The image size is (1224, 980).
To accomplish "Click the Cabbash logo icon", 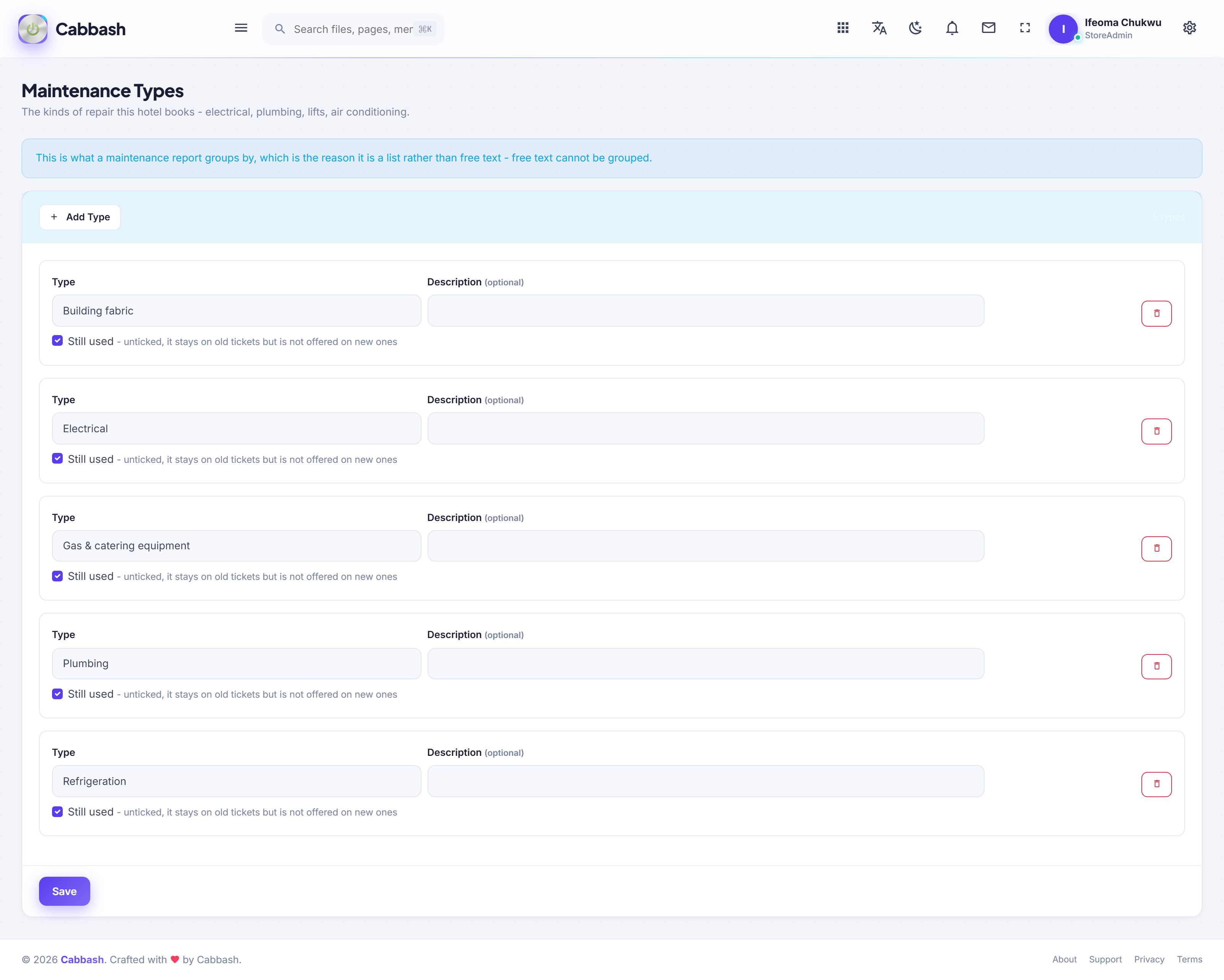I will (33, 29).
